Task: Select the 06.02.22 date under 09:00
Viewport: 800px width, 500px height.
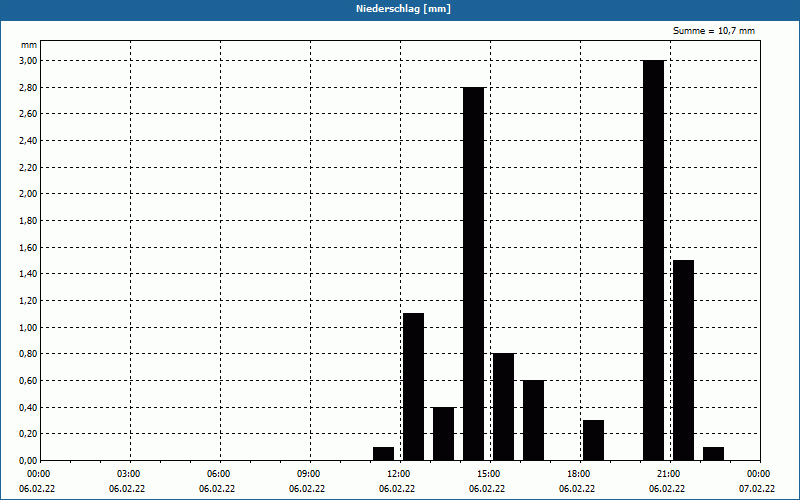Action: [307, 489]
